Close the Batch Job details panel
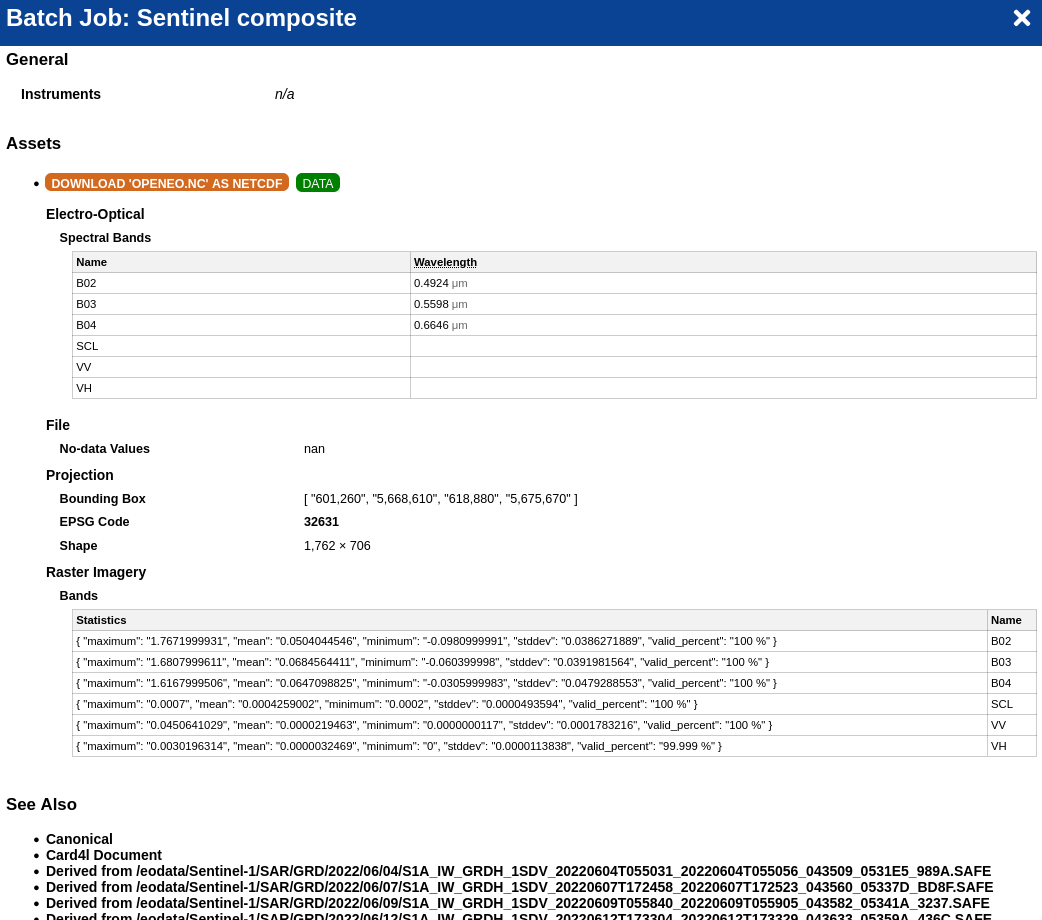This screenshot has width=1042, height=920. pos(1022,18)
